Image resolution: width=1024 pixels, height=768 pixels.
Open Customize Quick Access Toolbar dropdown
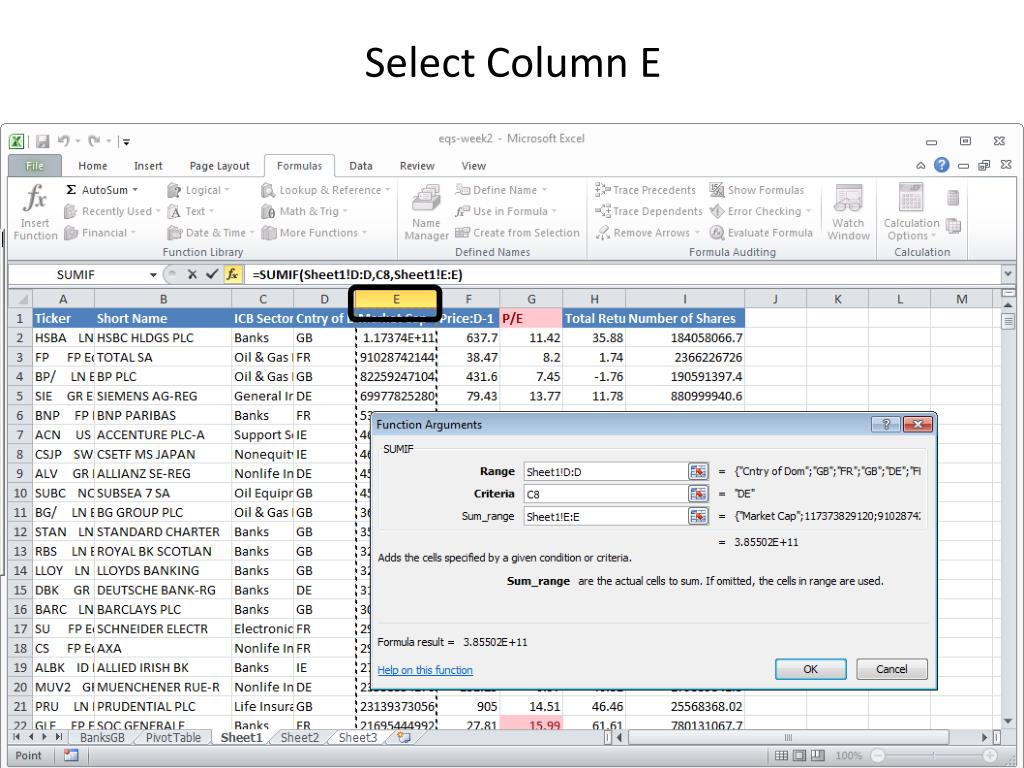click(x=126, y=142)
